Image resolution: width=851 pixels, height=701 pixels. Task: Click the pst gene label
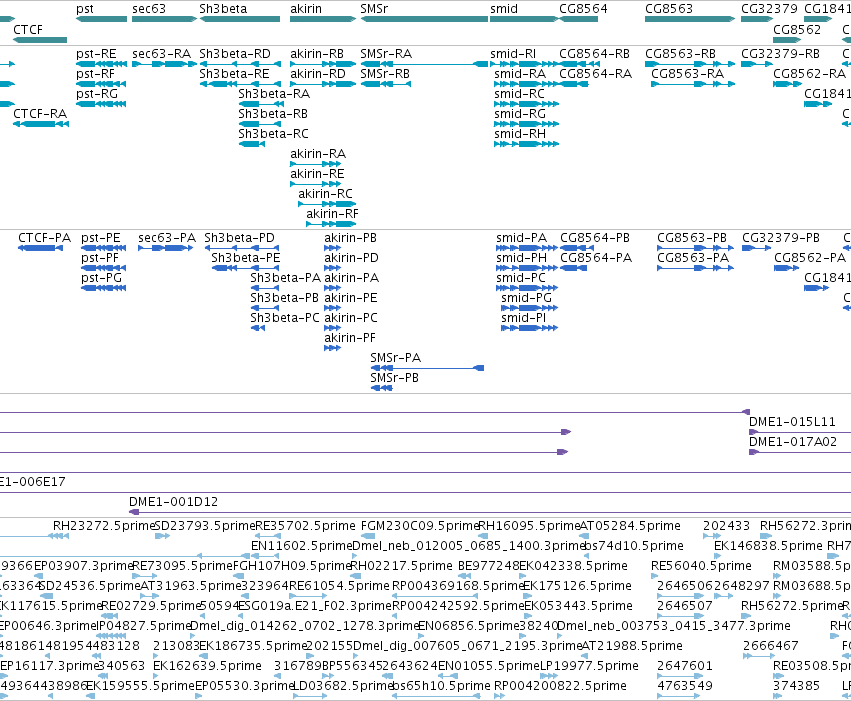[x=85, y=9]
